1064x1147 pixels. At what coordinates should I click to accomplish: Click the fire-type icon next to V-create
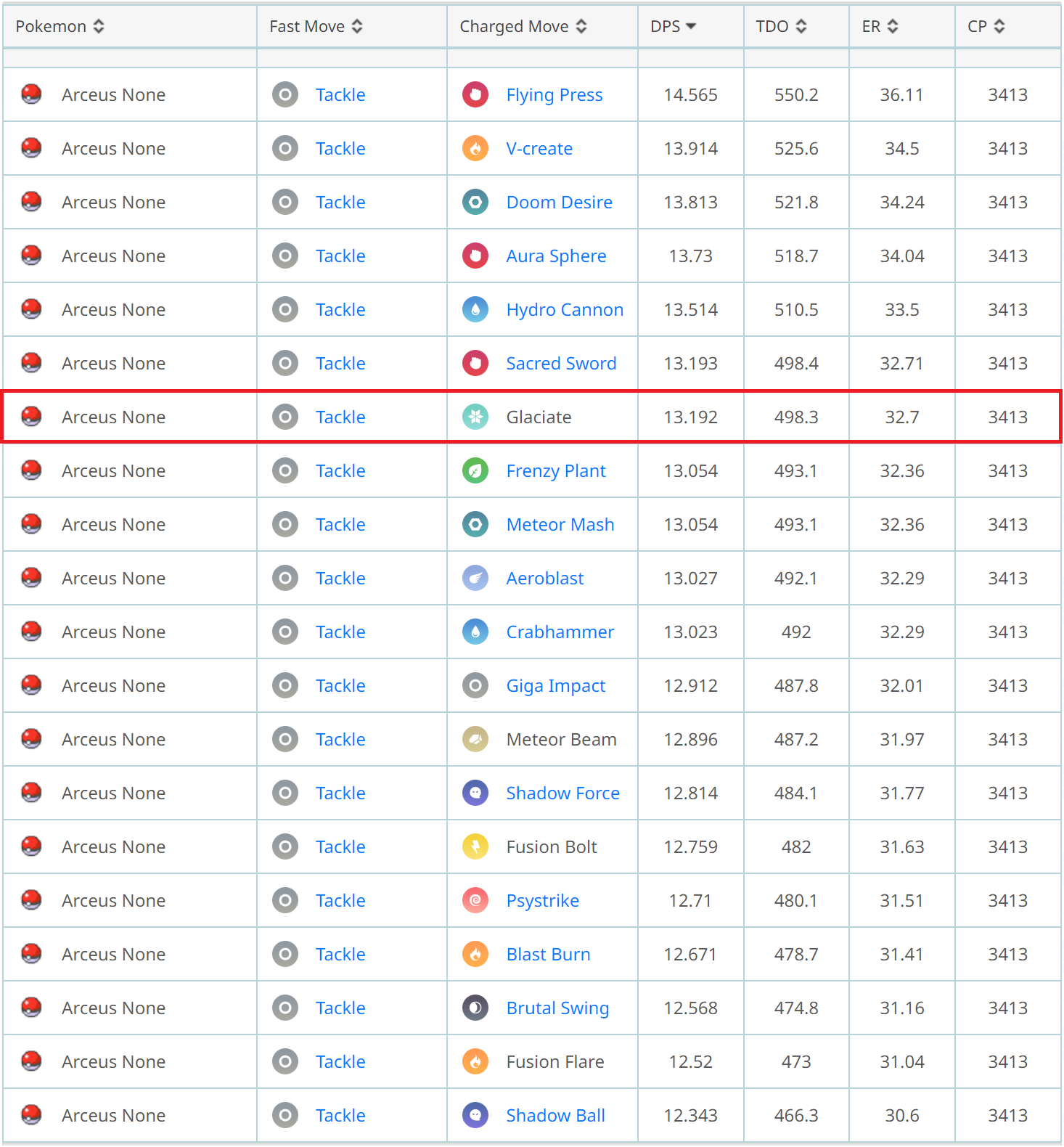tap(475, 148)
